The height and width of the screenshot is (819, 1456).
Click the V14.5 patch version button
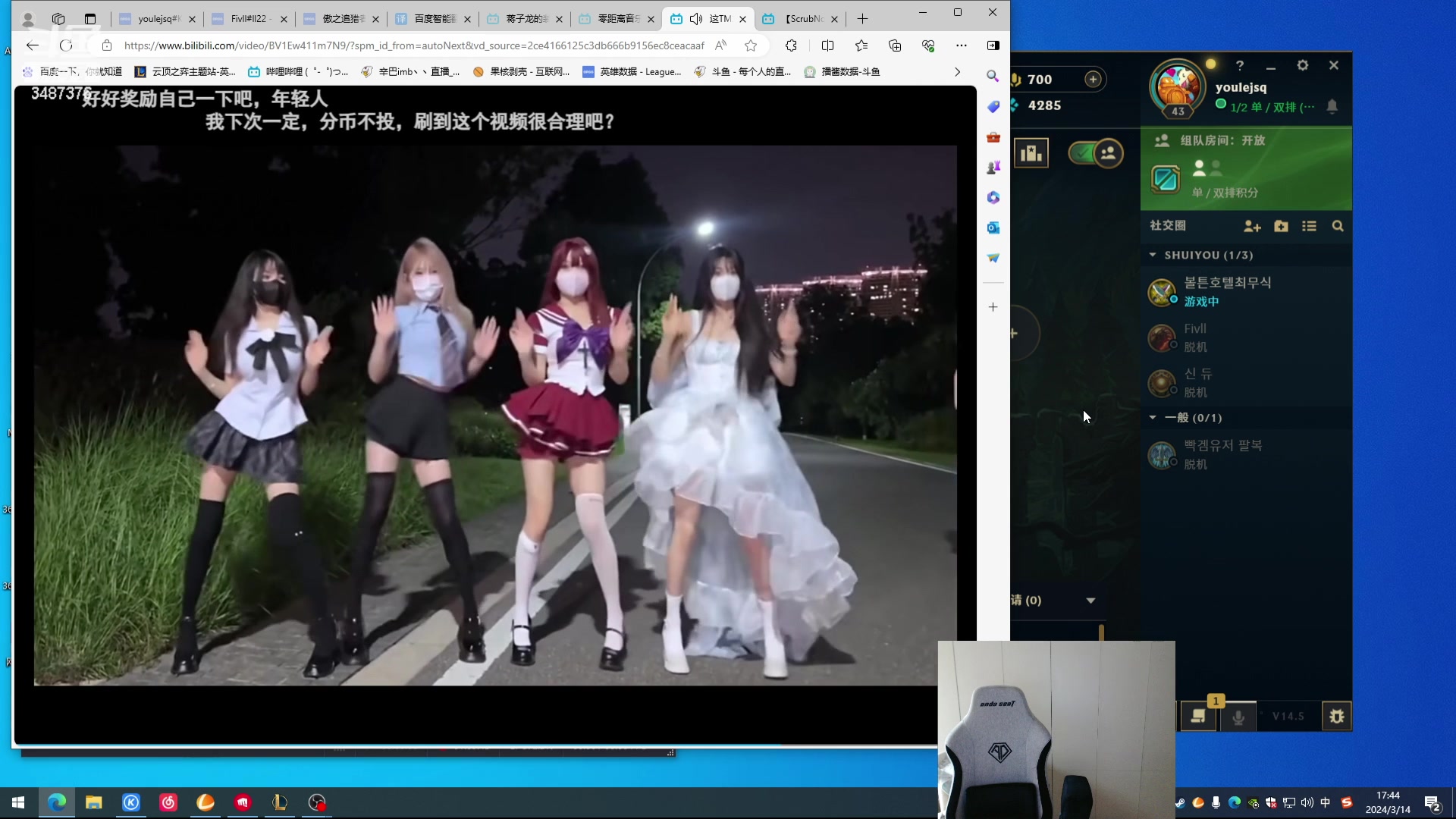point(1288,715)
